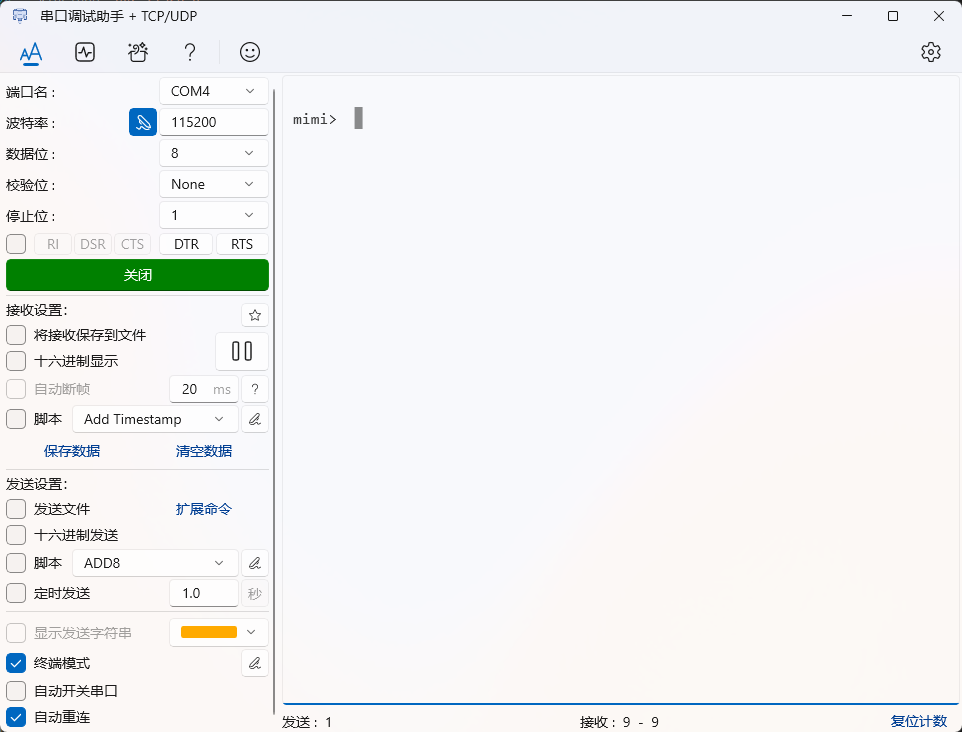Expand the None parity dropdown
The image size is (962, 732).
tap(214, 184)
